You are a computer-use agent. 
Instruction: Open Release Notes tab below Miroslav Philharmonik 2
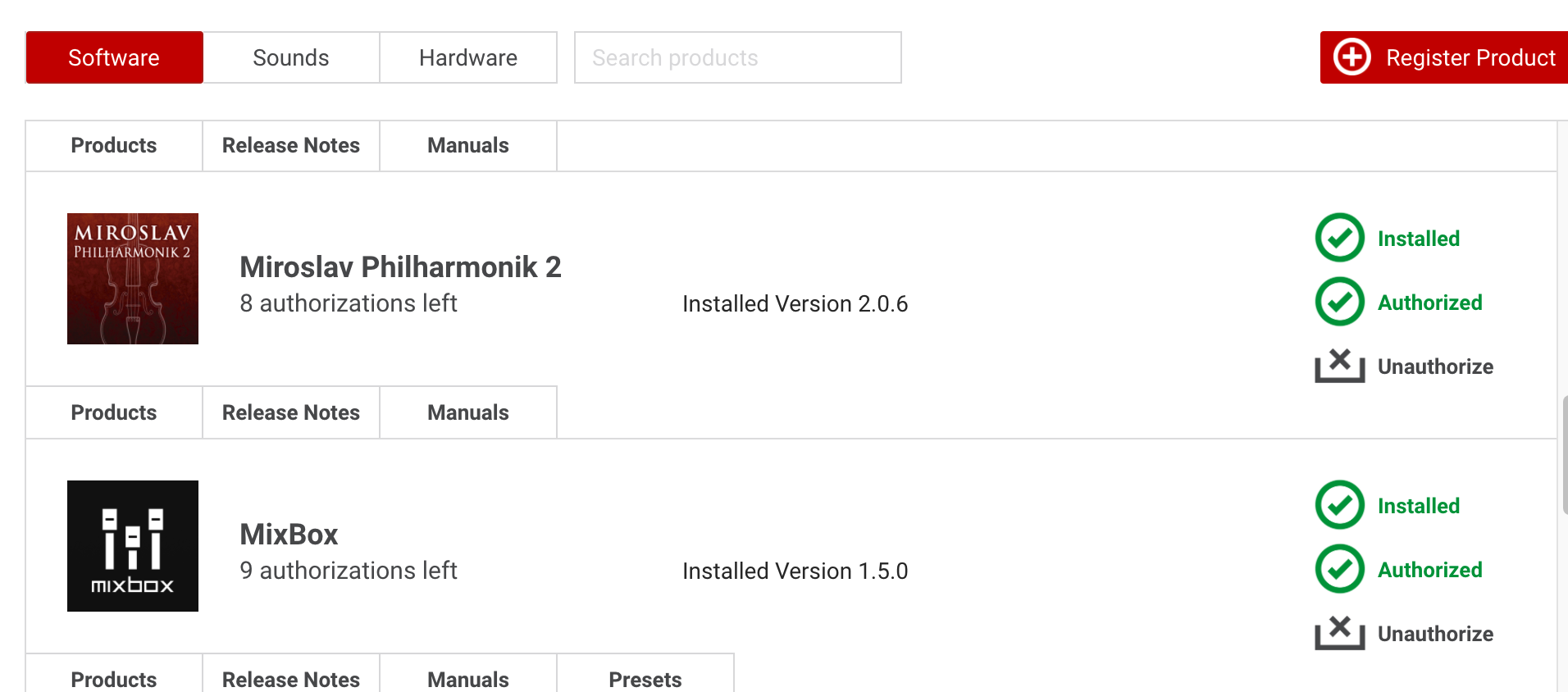[x=291, y=412]
